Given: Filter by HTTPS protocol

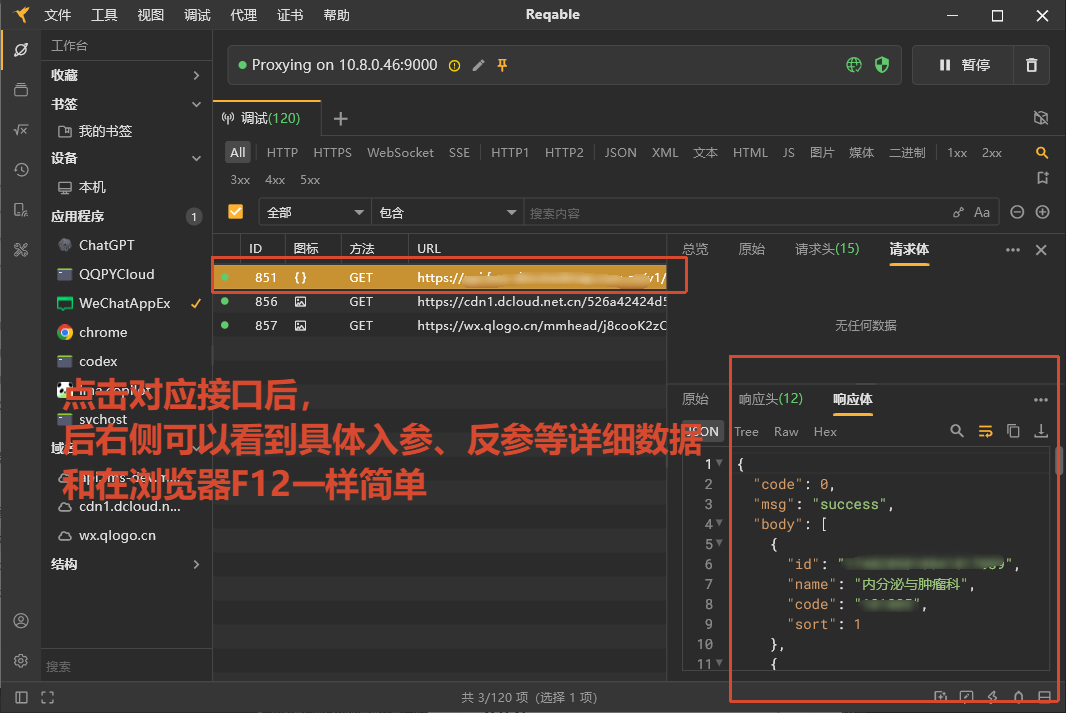Looking at the screenshot, I should tap(332, 153).
